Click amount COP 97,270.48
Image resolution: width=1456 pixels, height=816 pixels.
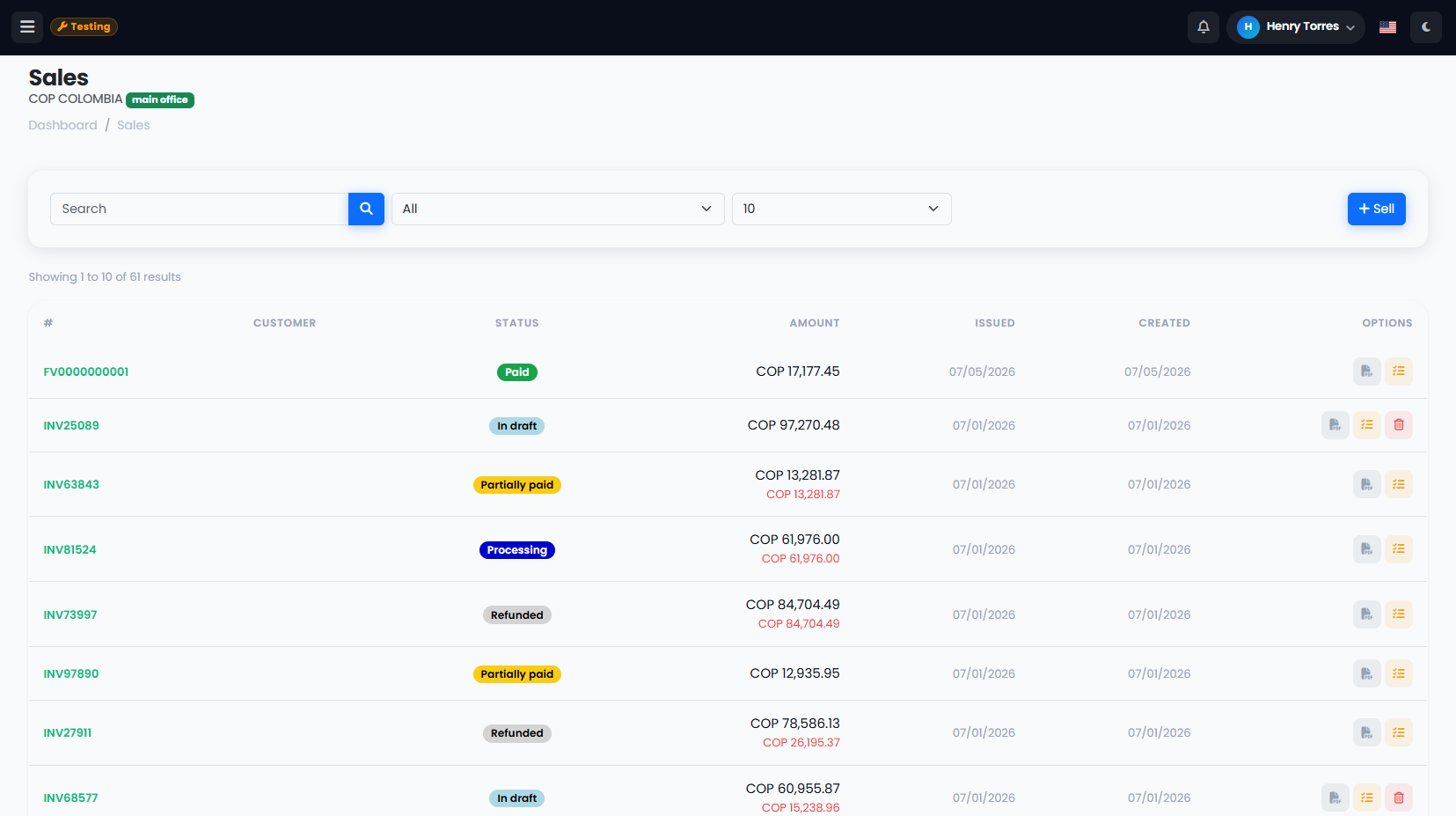tap(794, 425)
